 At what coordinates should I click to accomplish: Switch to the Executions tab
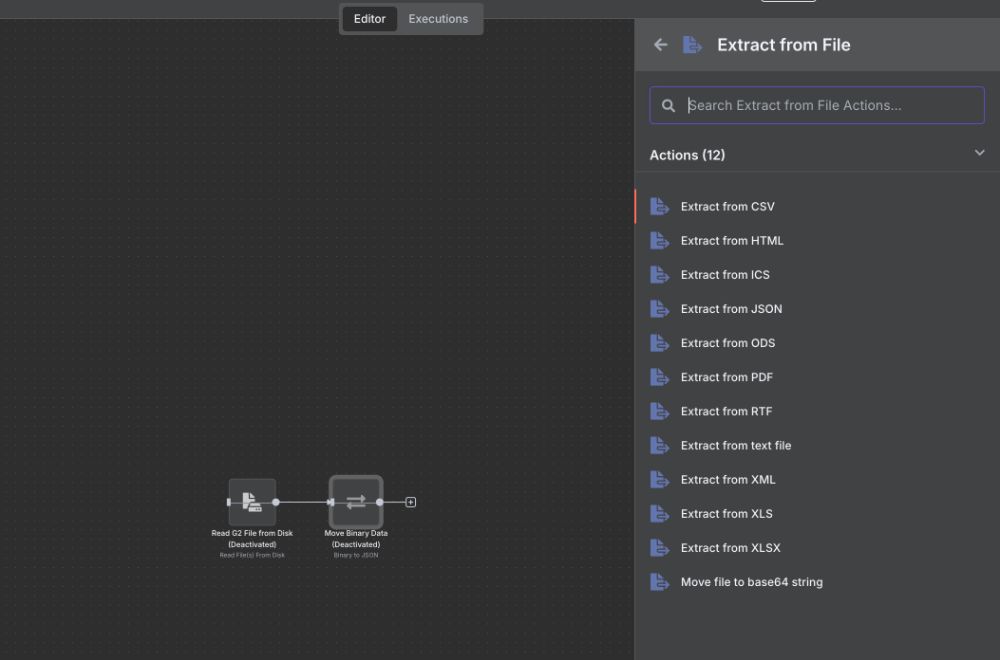pos(439,18)
